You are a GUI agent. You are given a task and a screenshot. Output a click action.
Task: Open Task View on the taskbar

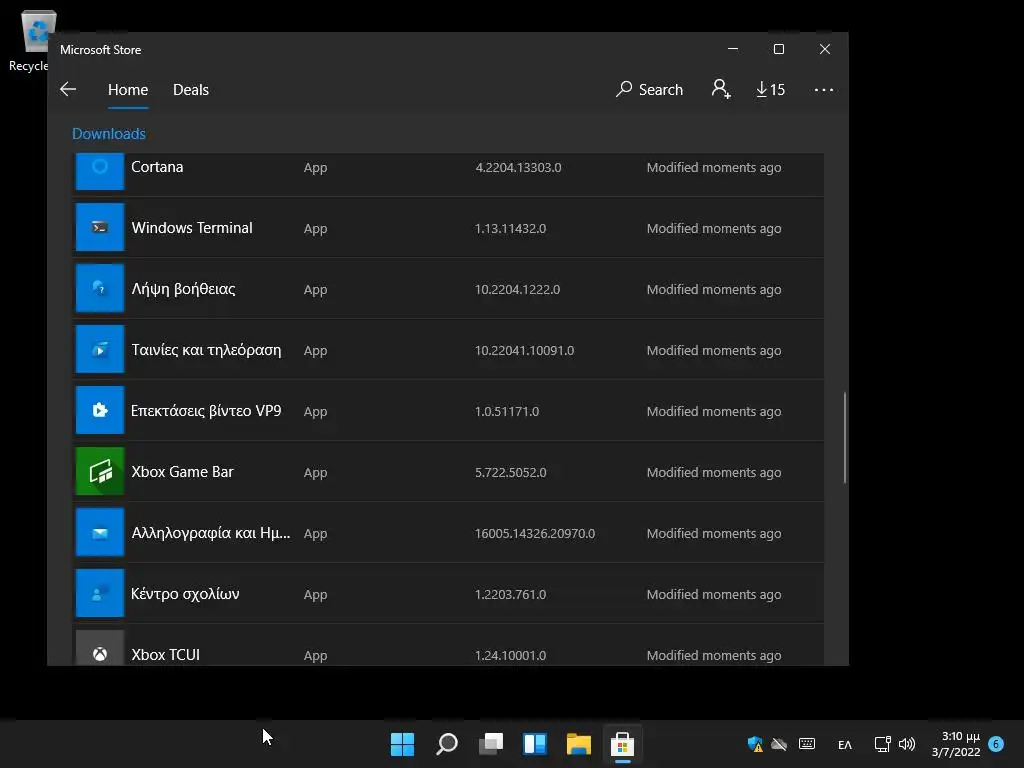[x=491, y=744]
